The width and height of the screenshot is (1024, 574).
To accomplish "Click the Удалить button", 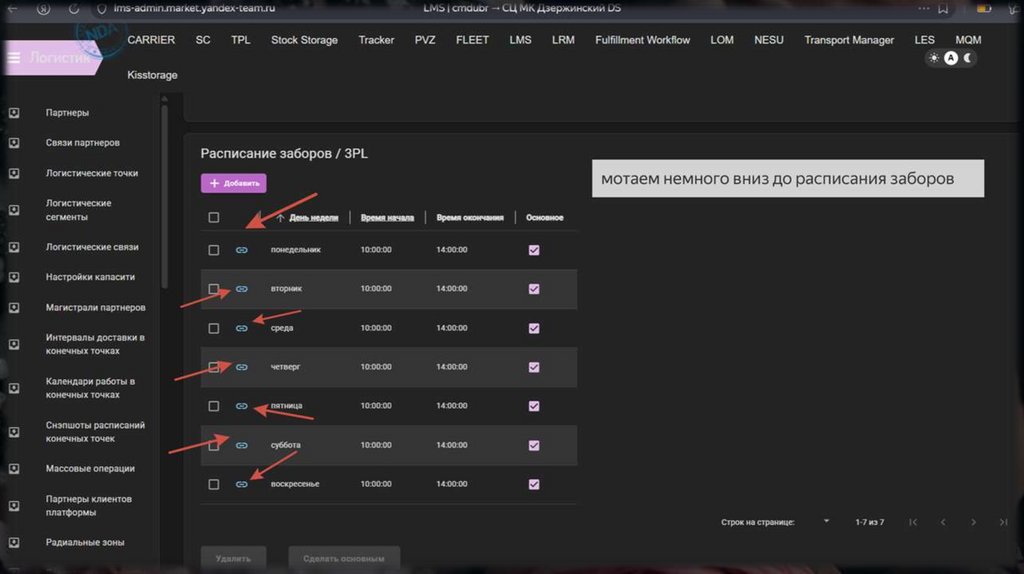I will coord(233,558).
